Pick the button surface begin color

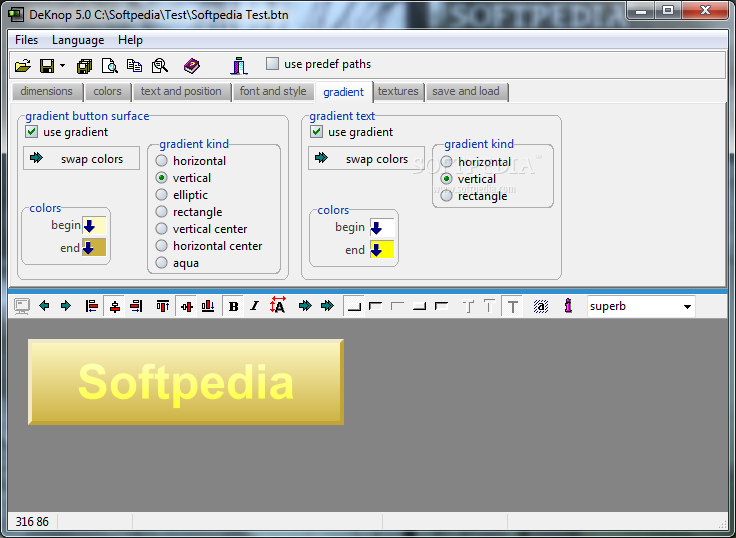click(94, 225)
